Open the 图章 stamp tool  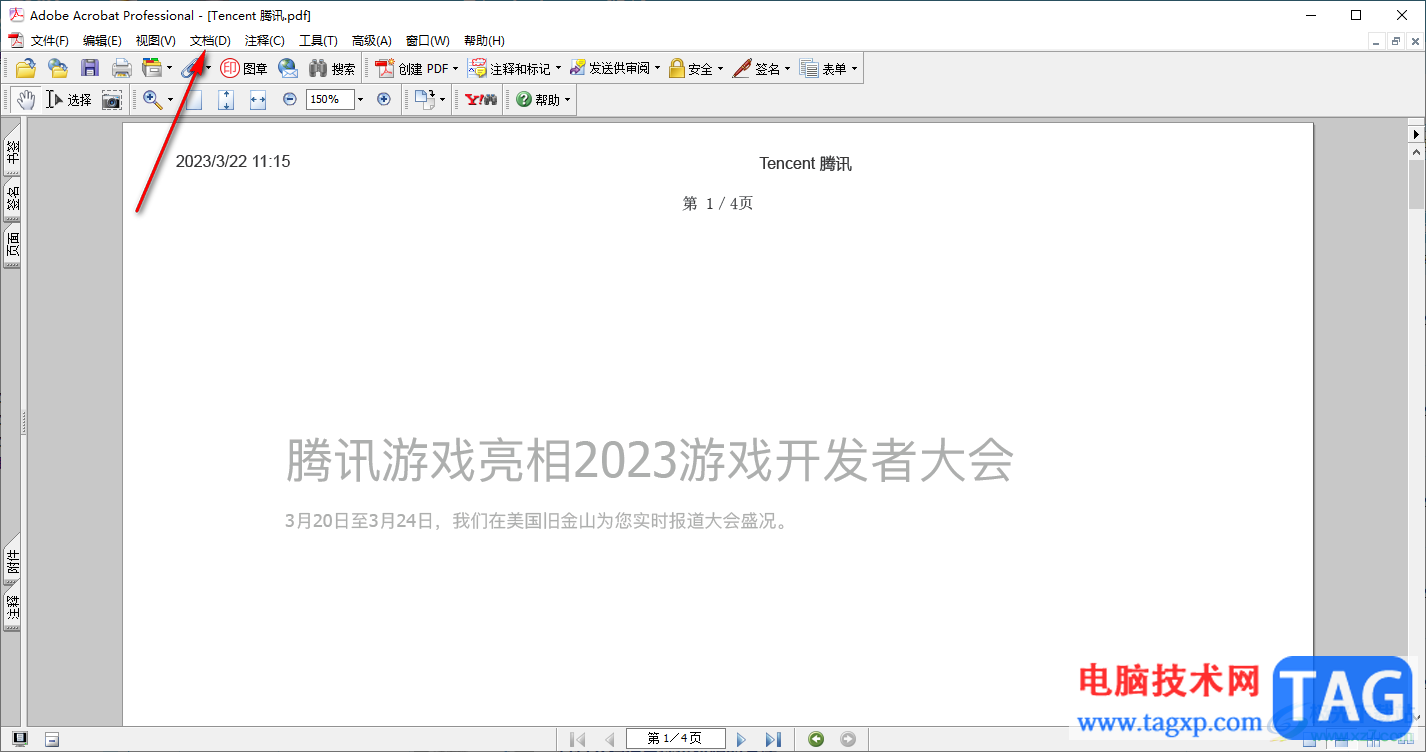(x=244, y=68)
